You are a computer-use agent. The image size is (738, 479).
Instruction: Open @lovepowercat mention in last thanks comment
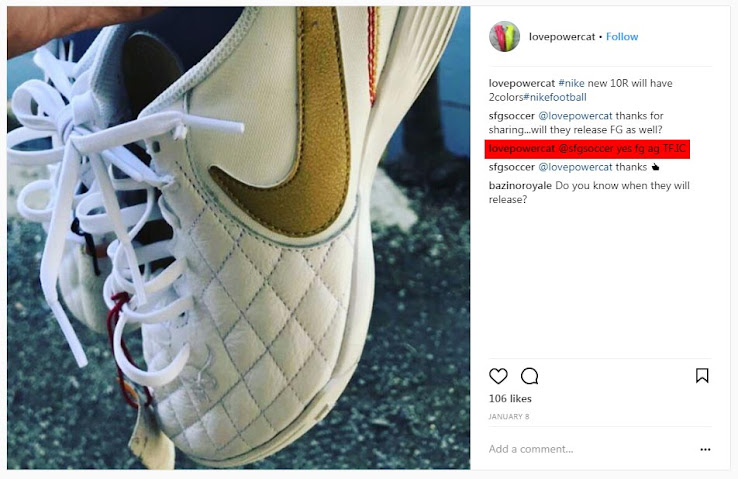(575, 167)
